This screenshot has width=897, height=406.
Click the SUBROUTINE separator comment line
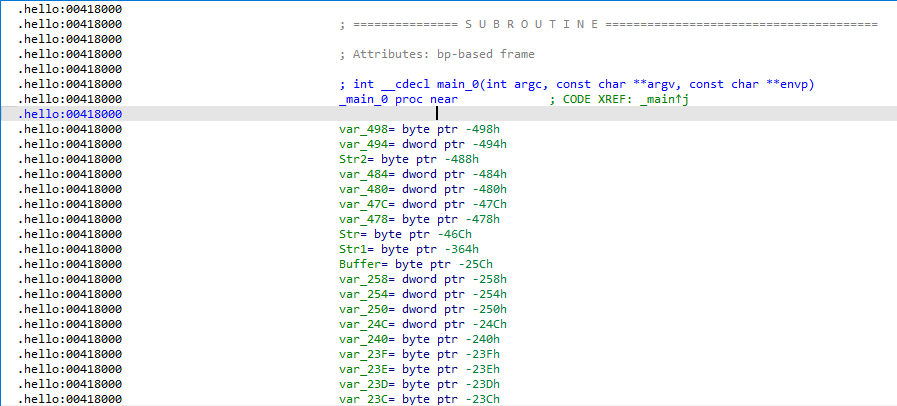[608, 24]
